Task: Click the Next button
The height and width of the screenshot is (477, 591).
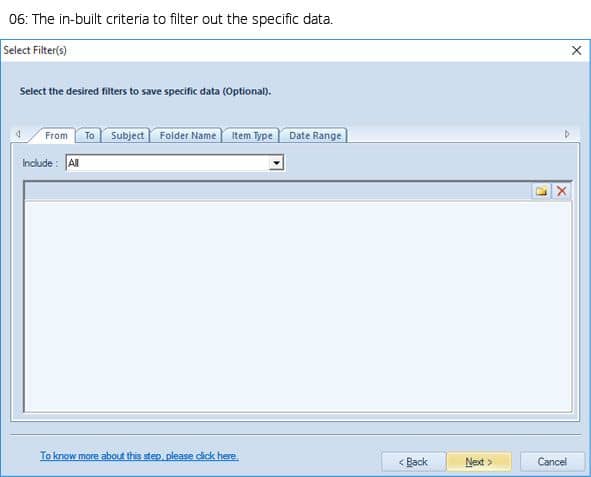Action: [479, 462]
